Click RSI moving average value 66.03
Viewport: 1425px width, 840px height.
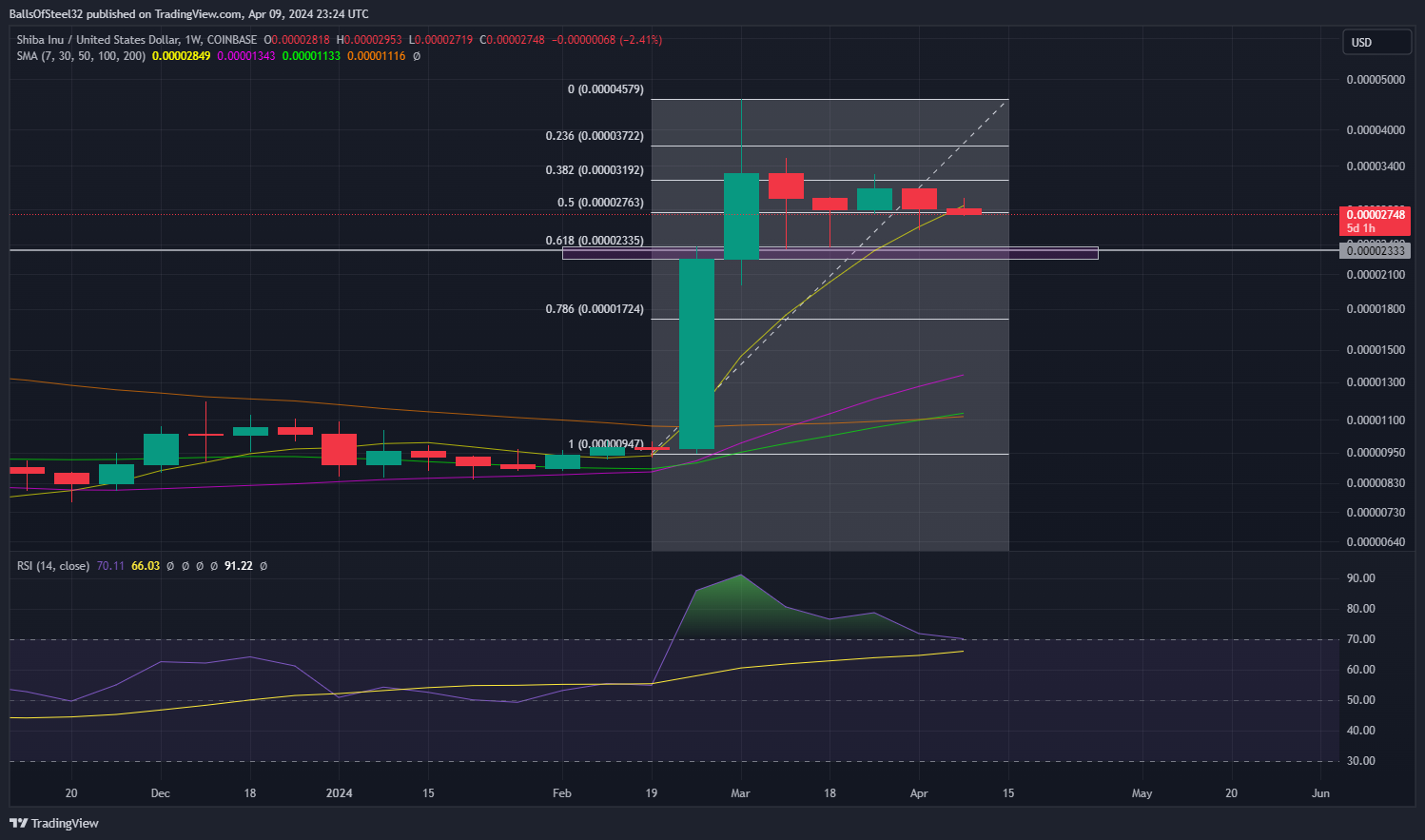(146, 566)
